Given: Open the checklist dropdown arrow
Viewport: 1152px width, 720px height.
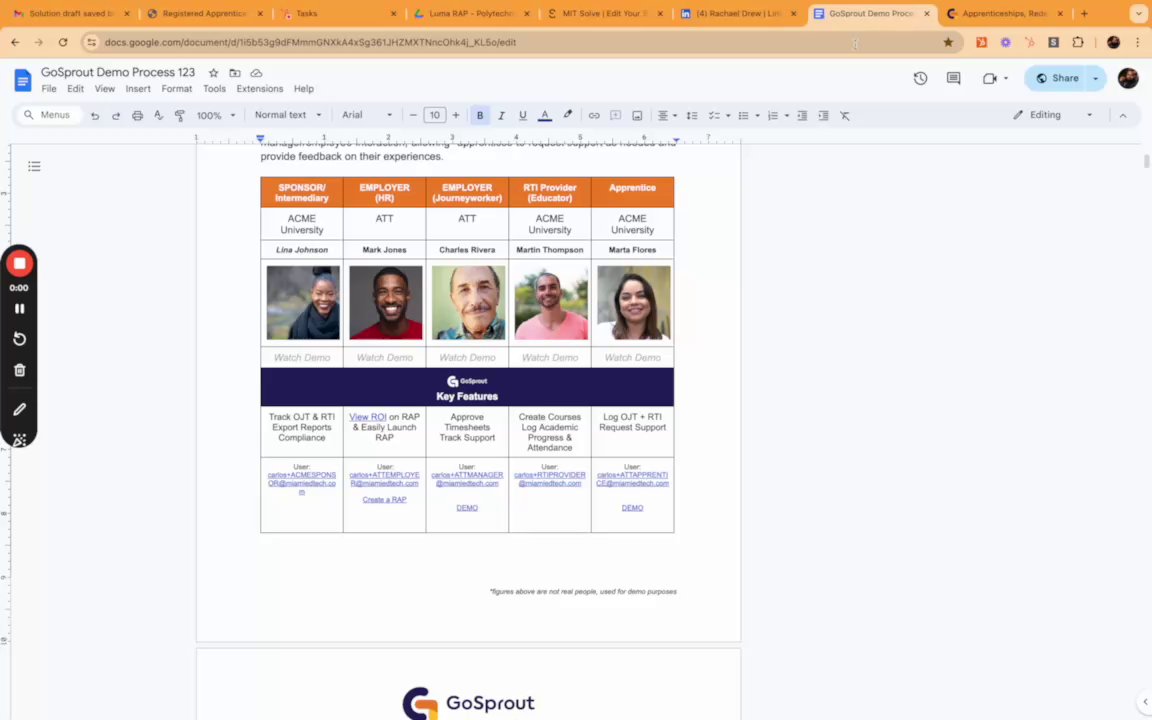Looking at the screenshot, I should [728, 115].
